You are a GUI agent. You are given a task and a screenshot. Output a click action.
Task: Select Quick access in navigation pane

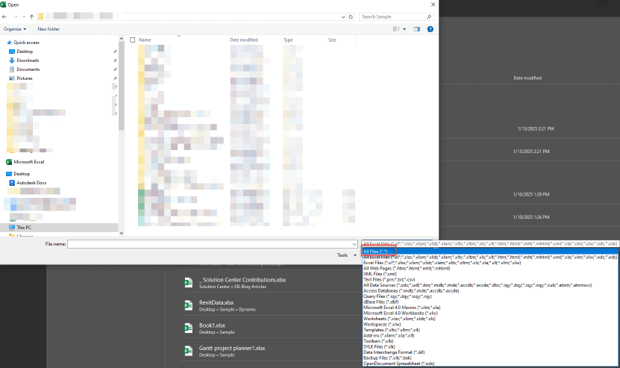[26, 42]
